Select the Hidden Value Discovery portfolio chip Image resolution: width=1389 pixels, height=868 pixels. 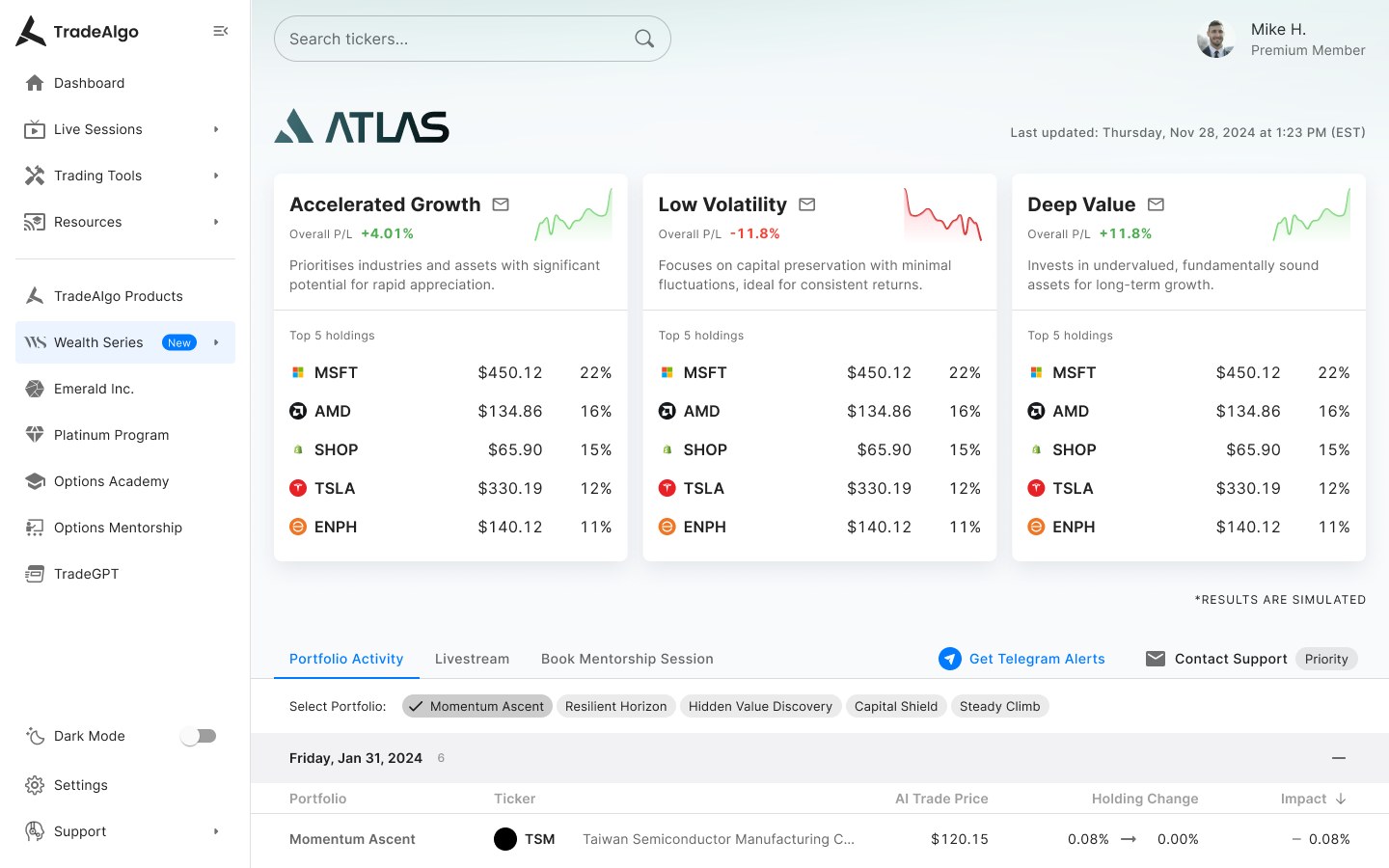tap(760, 706)
